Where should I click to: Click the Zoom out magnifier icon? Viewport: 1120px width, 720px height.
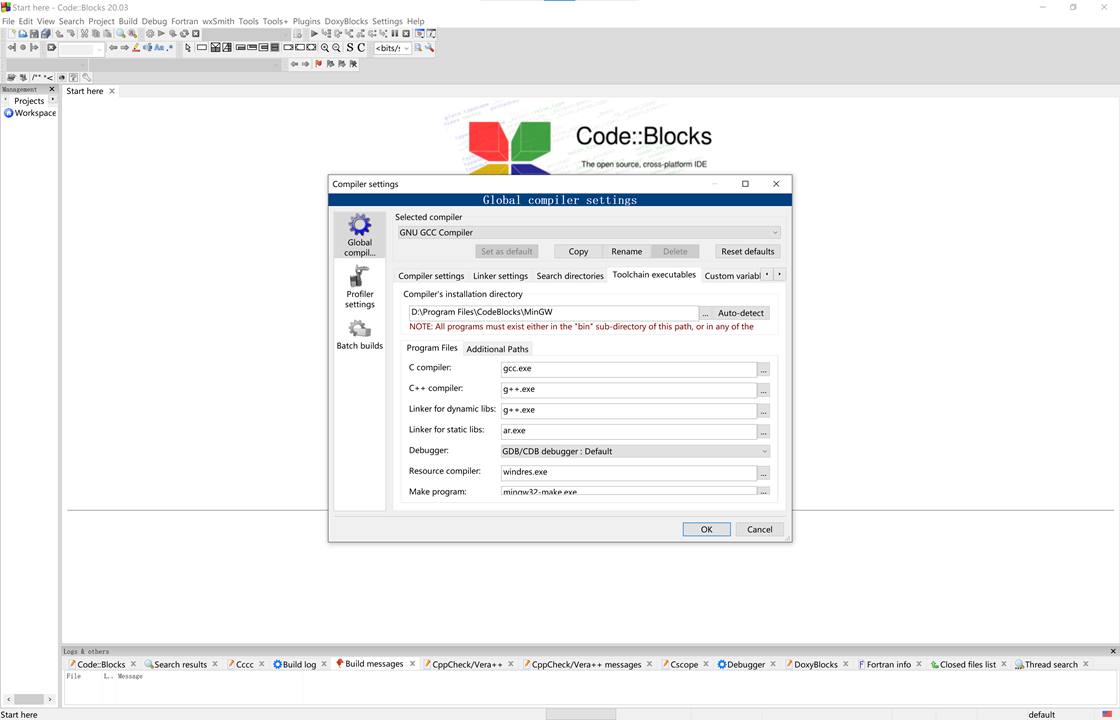tap(336, 48)
